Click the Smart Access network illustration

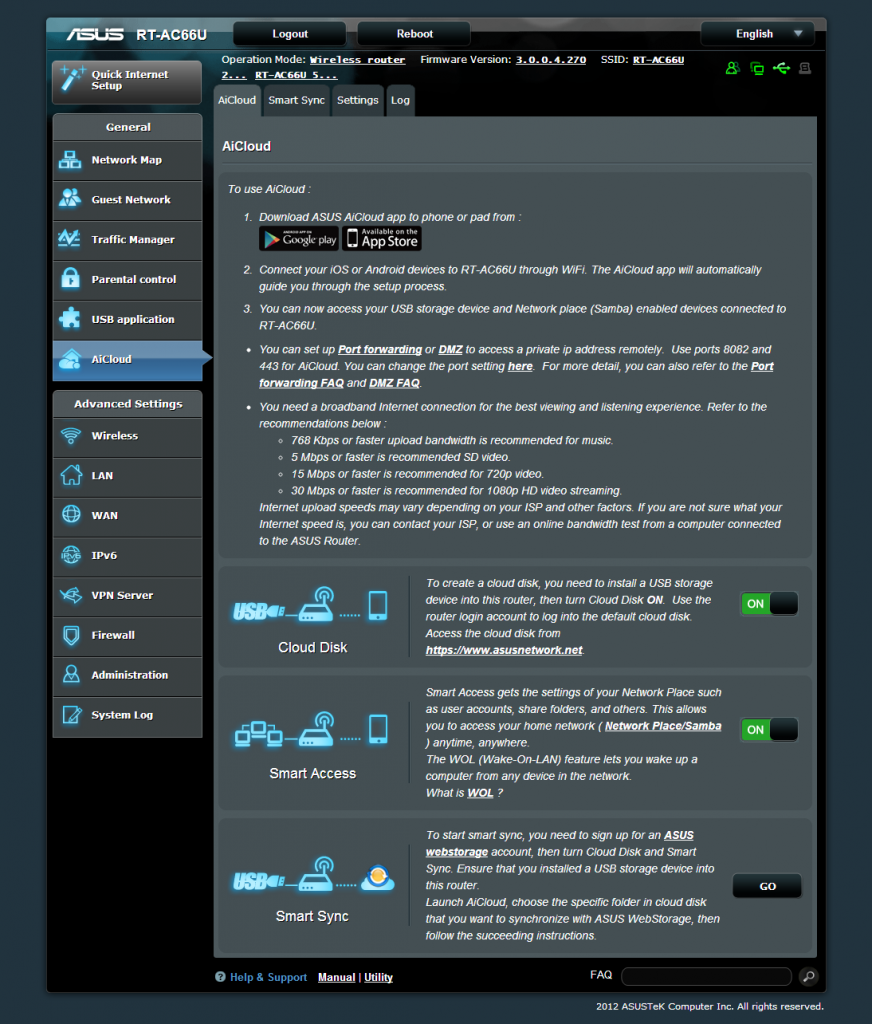click(x=312, y=730)
